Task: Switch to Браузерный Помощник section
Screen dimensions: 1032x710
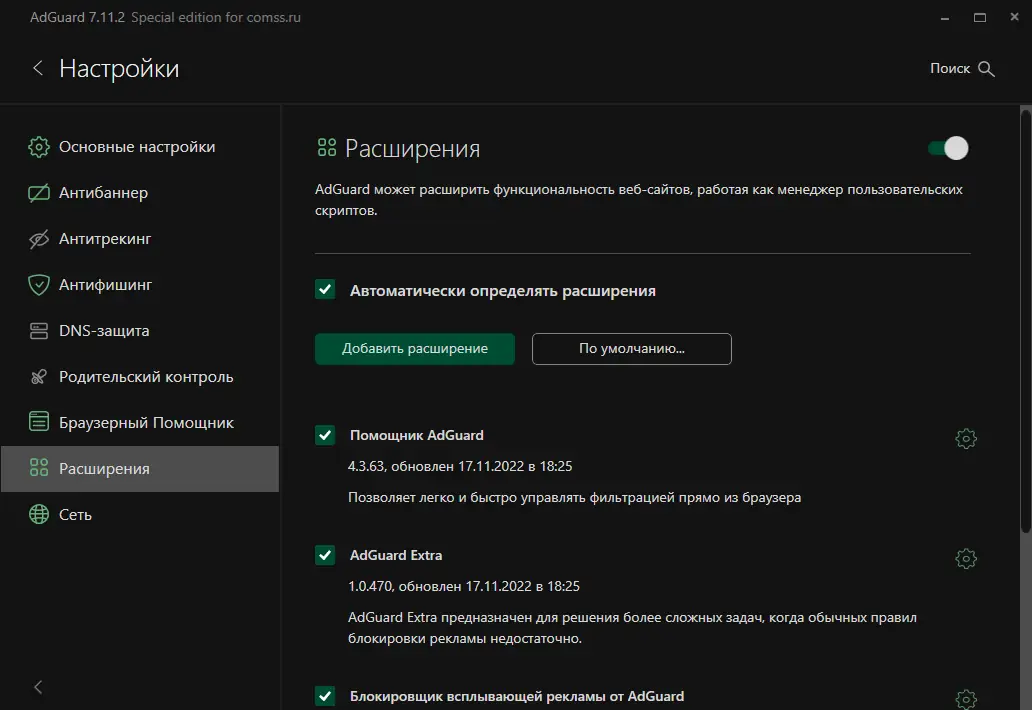Action: (146, 423)
